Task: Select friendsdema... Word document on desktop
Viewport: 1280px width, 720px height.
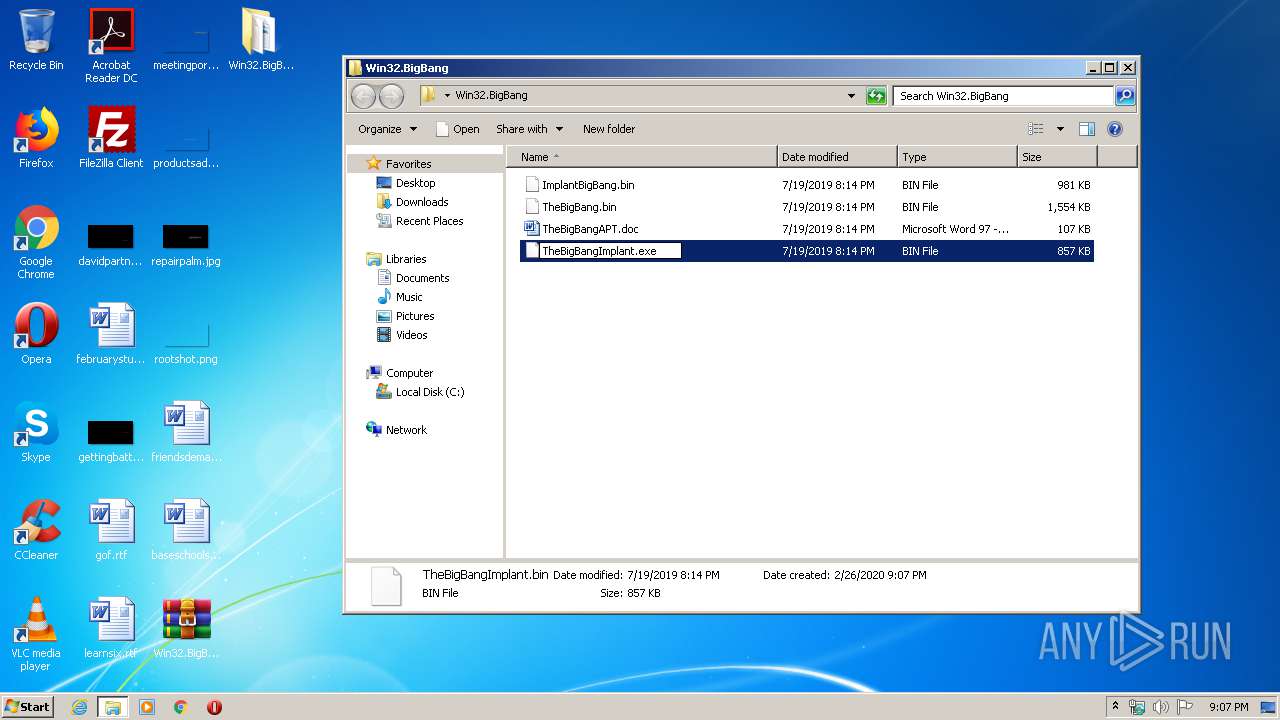Action: tap(186, 432)
